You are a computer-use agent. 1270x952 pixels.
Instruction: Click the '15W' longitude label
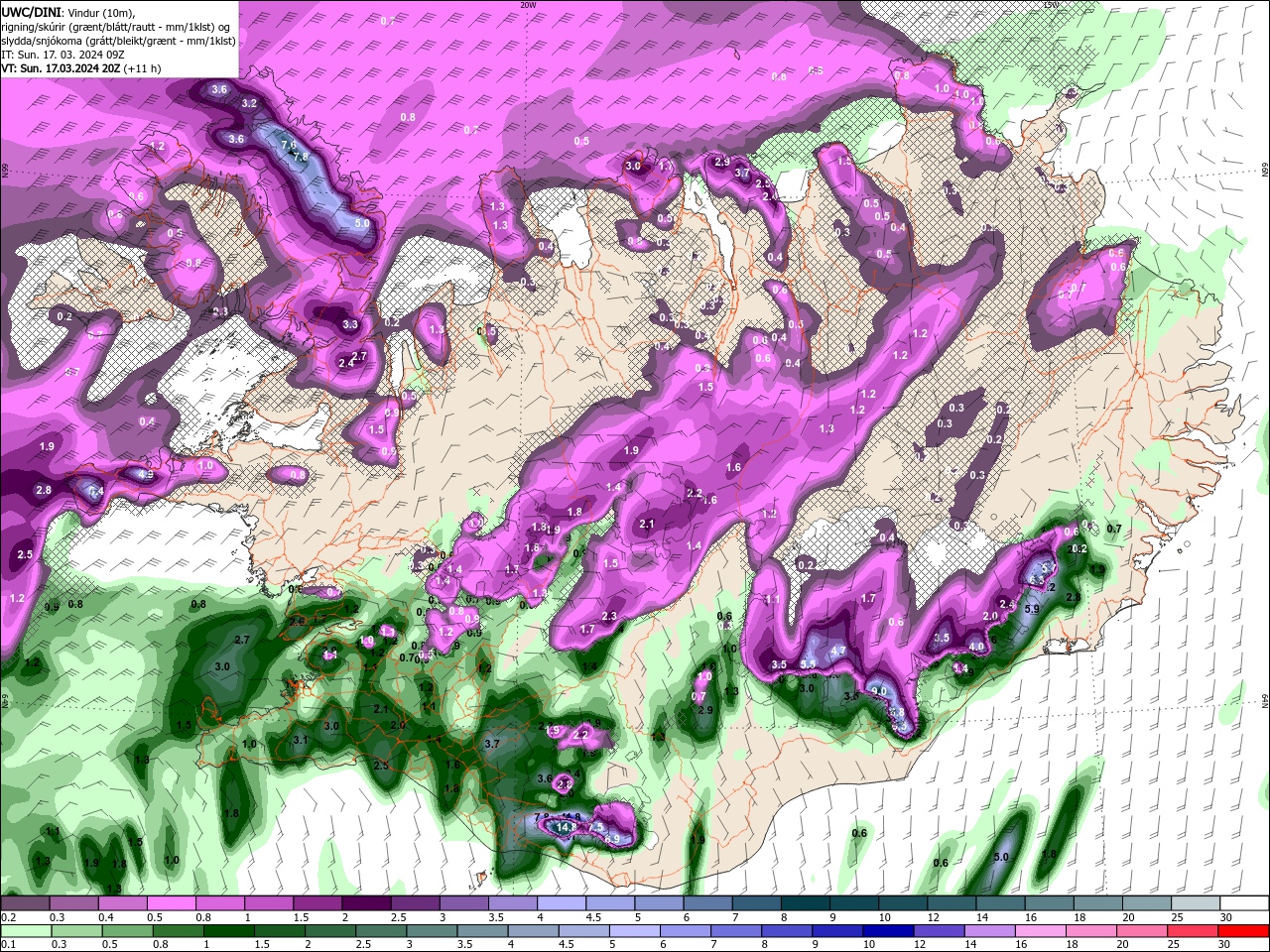(x=1052, y=5)
